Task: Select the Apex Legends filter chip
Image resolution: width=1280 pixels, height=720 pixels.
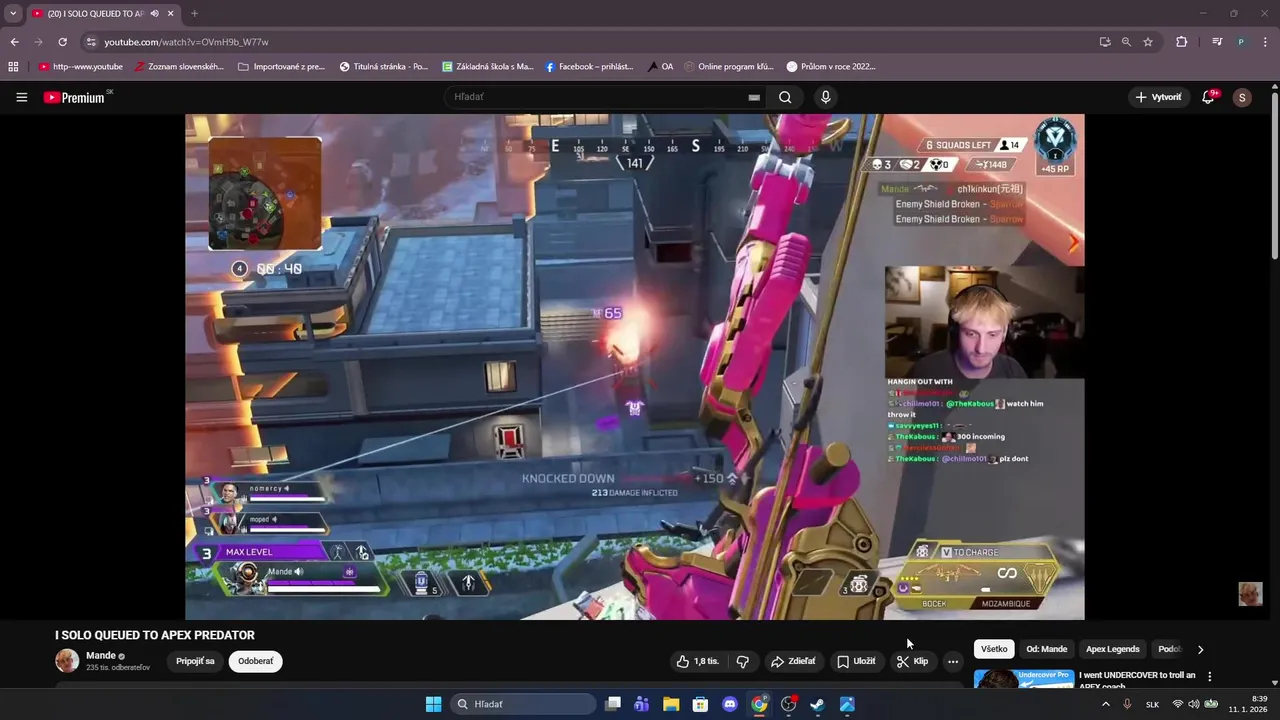Action: click(1113, 649)
